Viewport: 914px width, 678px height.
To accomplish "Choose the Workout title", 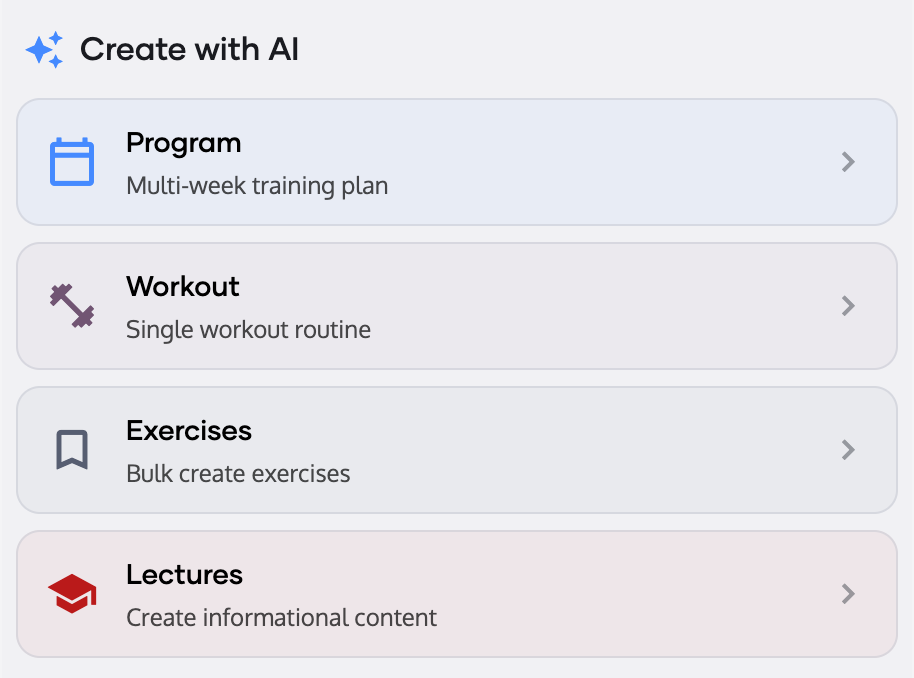I will (183, 287).
